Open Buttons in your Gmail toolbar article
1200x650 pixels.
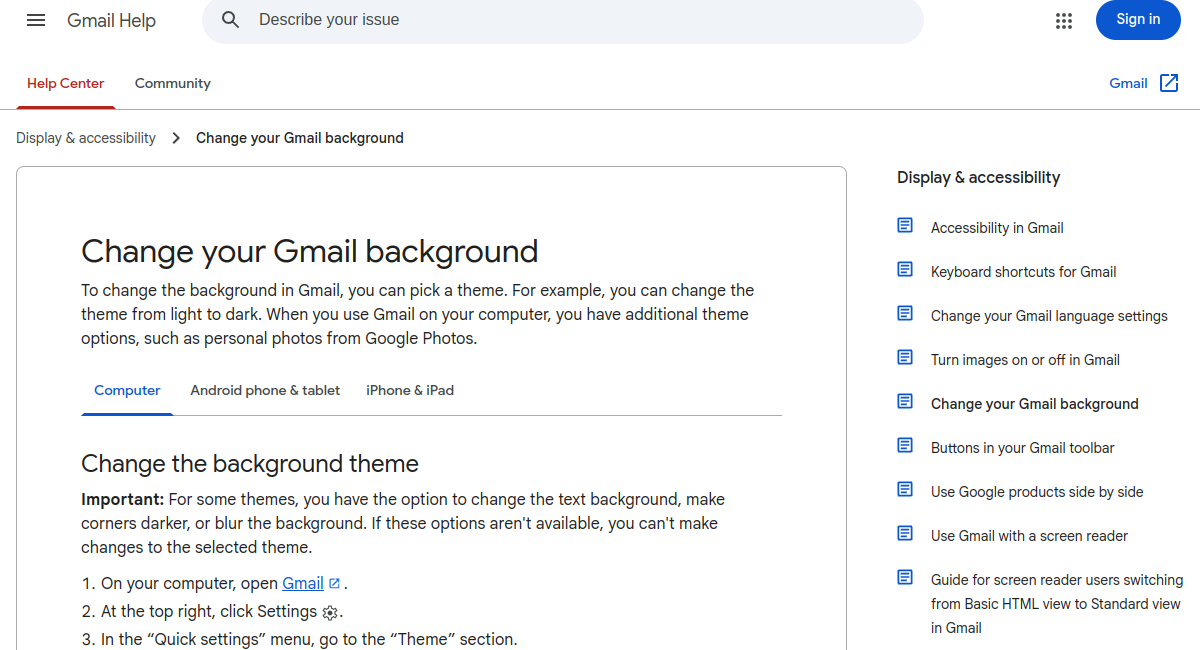[1022, 448]
